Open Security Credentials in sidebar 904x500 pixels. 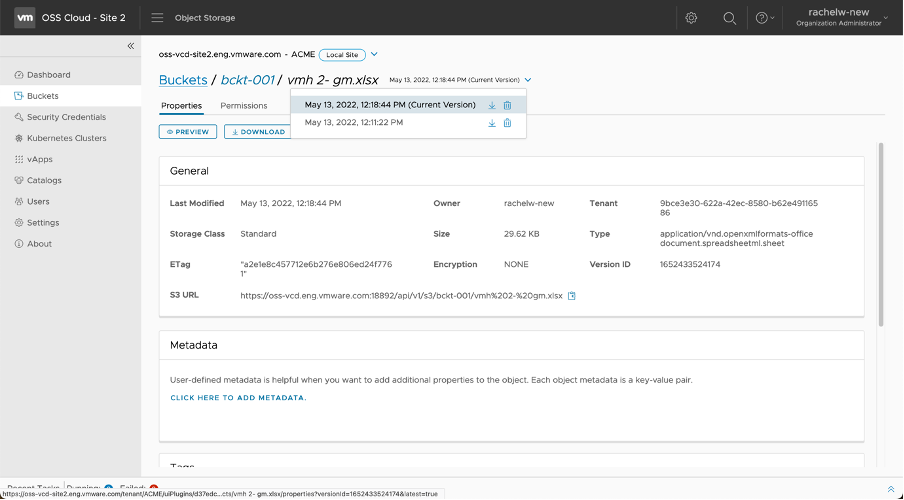tap(66, 117)
